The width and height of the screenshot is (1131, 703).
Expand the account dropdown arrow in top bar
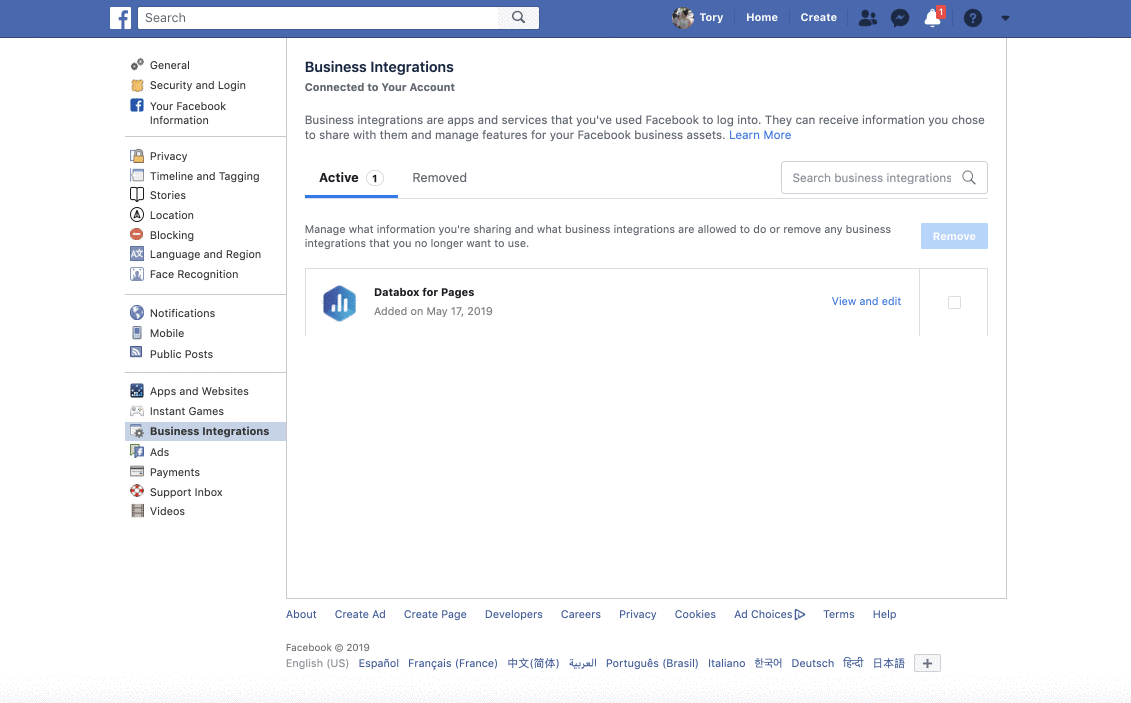click(1005, 19)
